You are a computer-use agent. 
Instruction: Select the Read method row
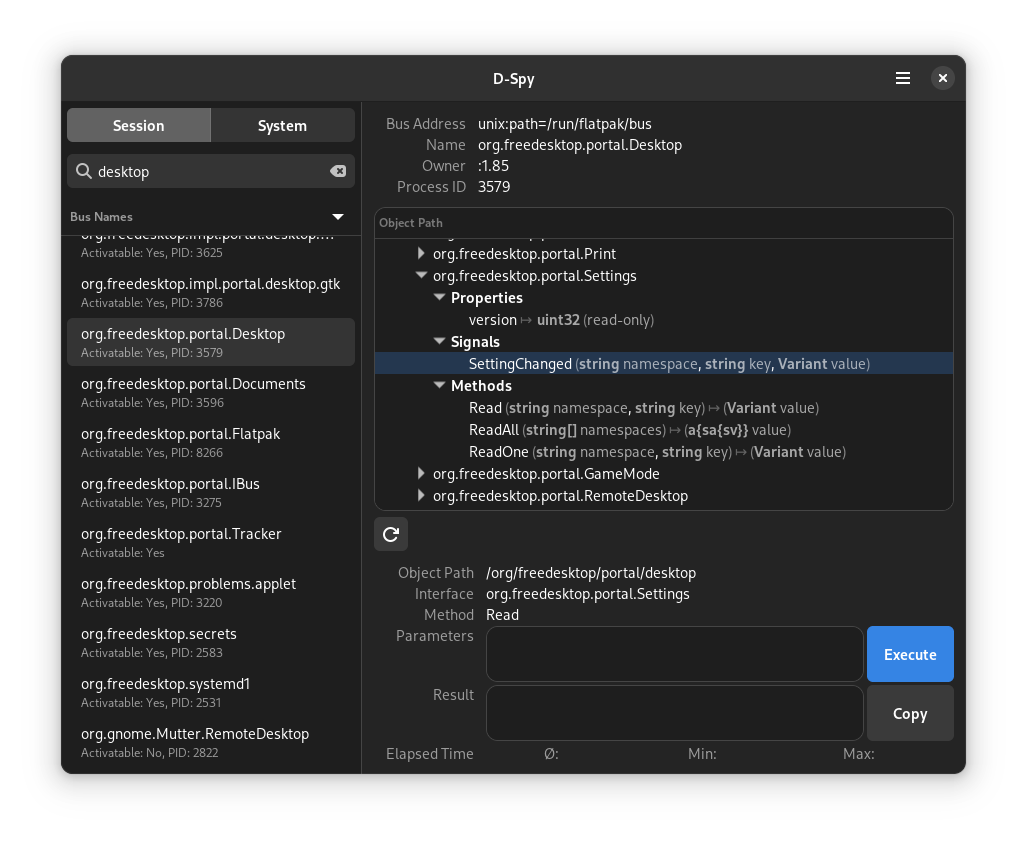click(663, 407)
